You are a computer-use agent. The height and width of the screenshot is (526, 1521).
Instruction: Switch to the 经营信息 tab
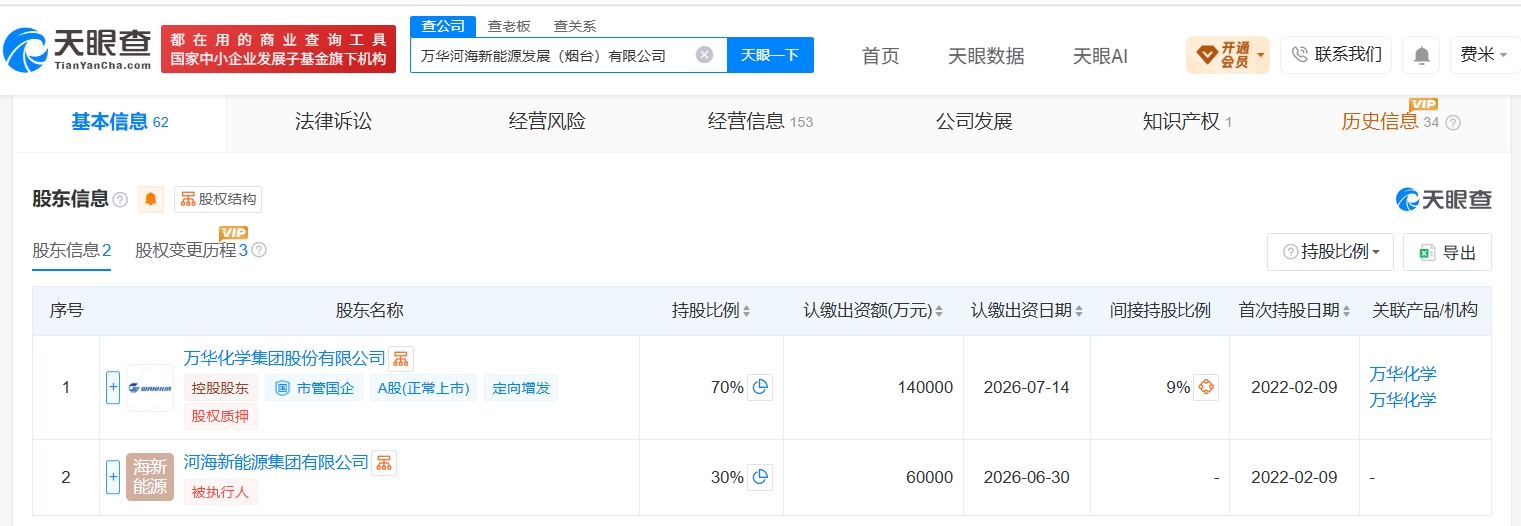click(761, 122)
